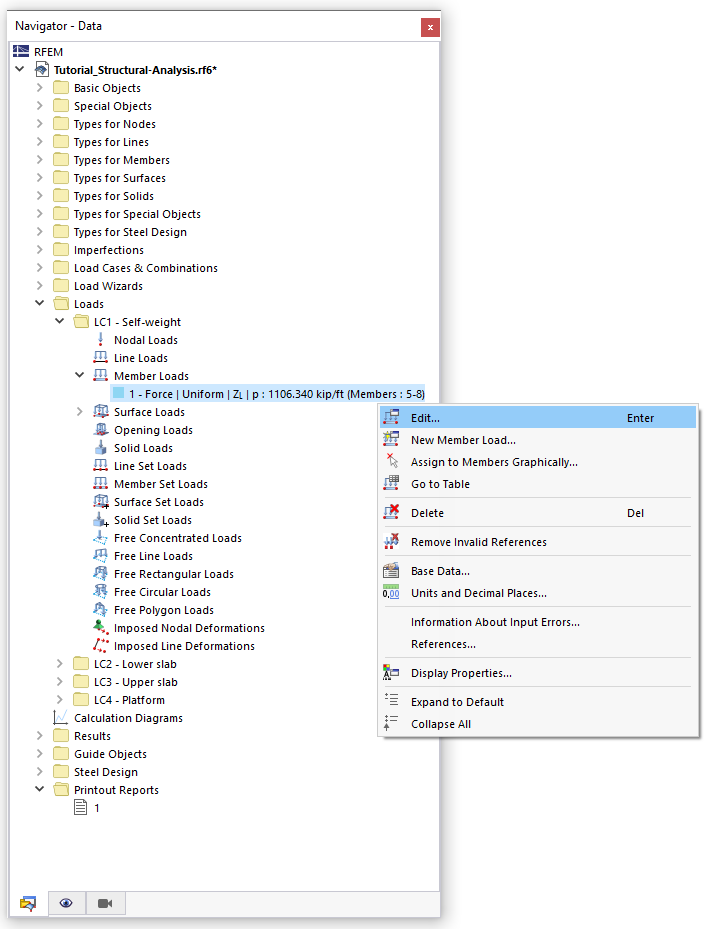The image size is (707, 929).
Task: Select the Steel Design tree item
Action: click(x=105, y=772)
